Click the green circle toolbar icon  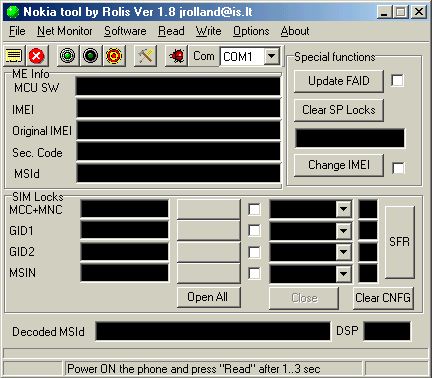point(68,56)
